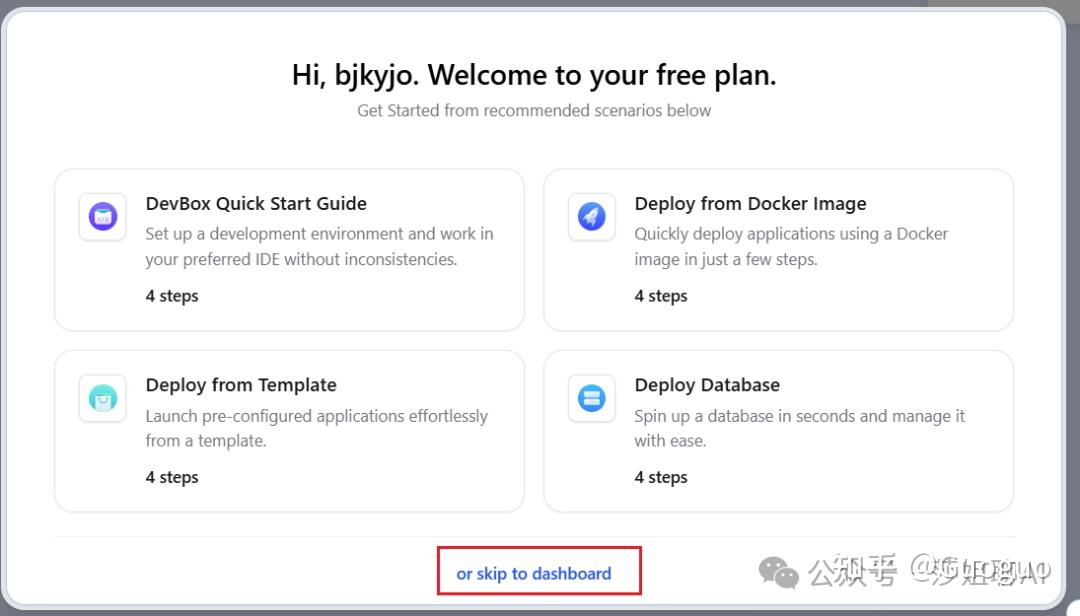This screenshot has width=1080, height=616.
Task: Skip to dashboard via the link
Action: [534, 574]
